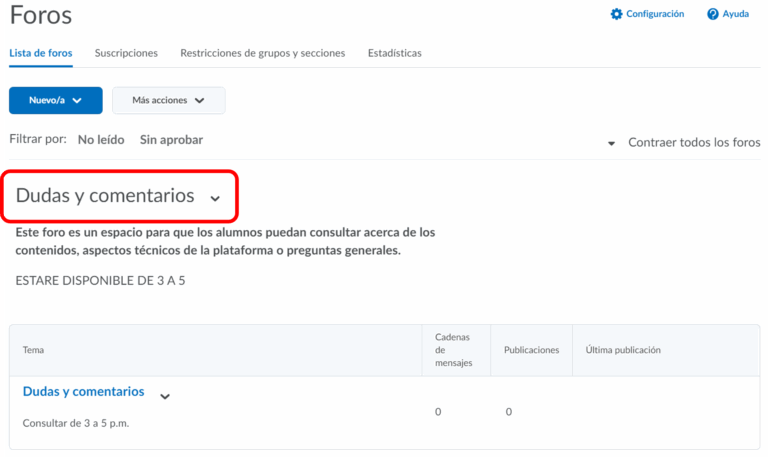768x457 pixels.
Task: Open the Más acciones dropdown chevron
Action: point(199,101)
